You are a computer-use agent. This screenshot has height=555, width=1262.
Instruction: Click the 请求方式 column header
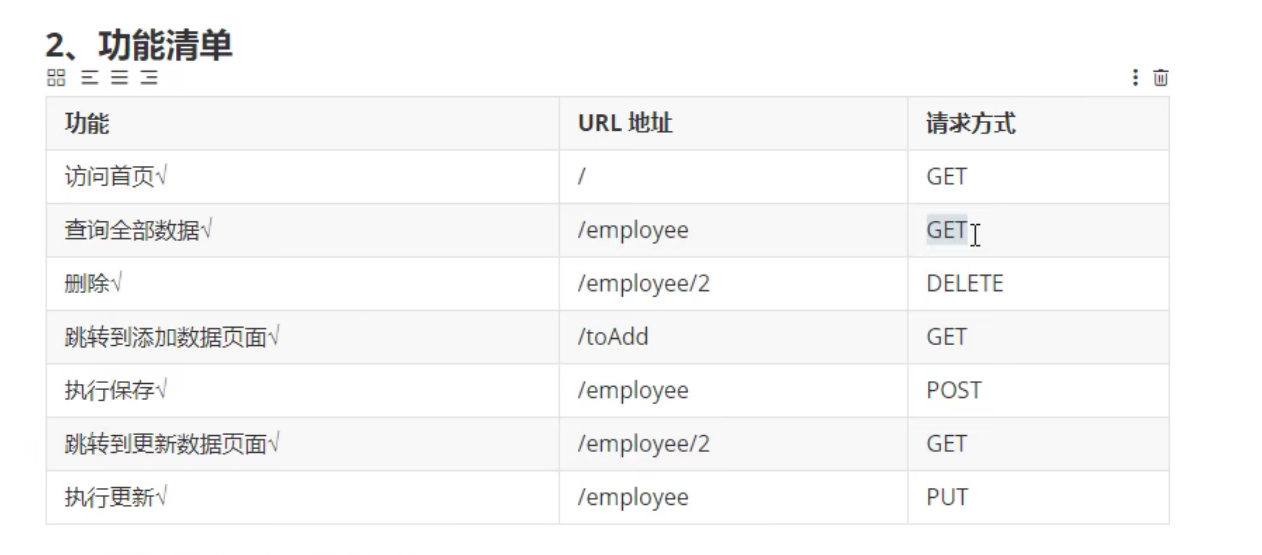pyautogui.click(x=1038, y=123)
